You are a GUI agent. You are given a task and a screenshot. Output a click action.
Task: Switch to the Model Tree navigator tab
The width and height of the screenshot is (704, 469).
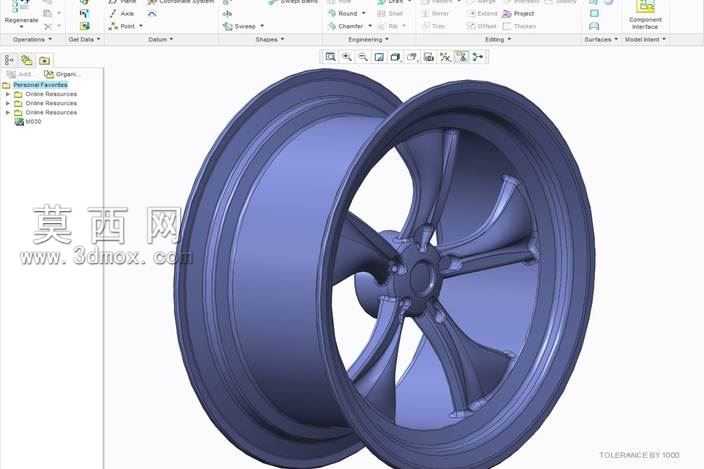coord(9,60)
